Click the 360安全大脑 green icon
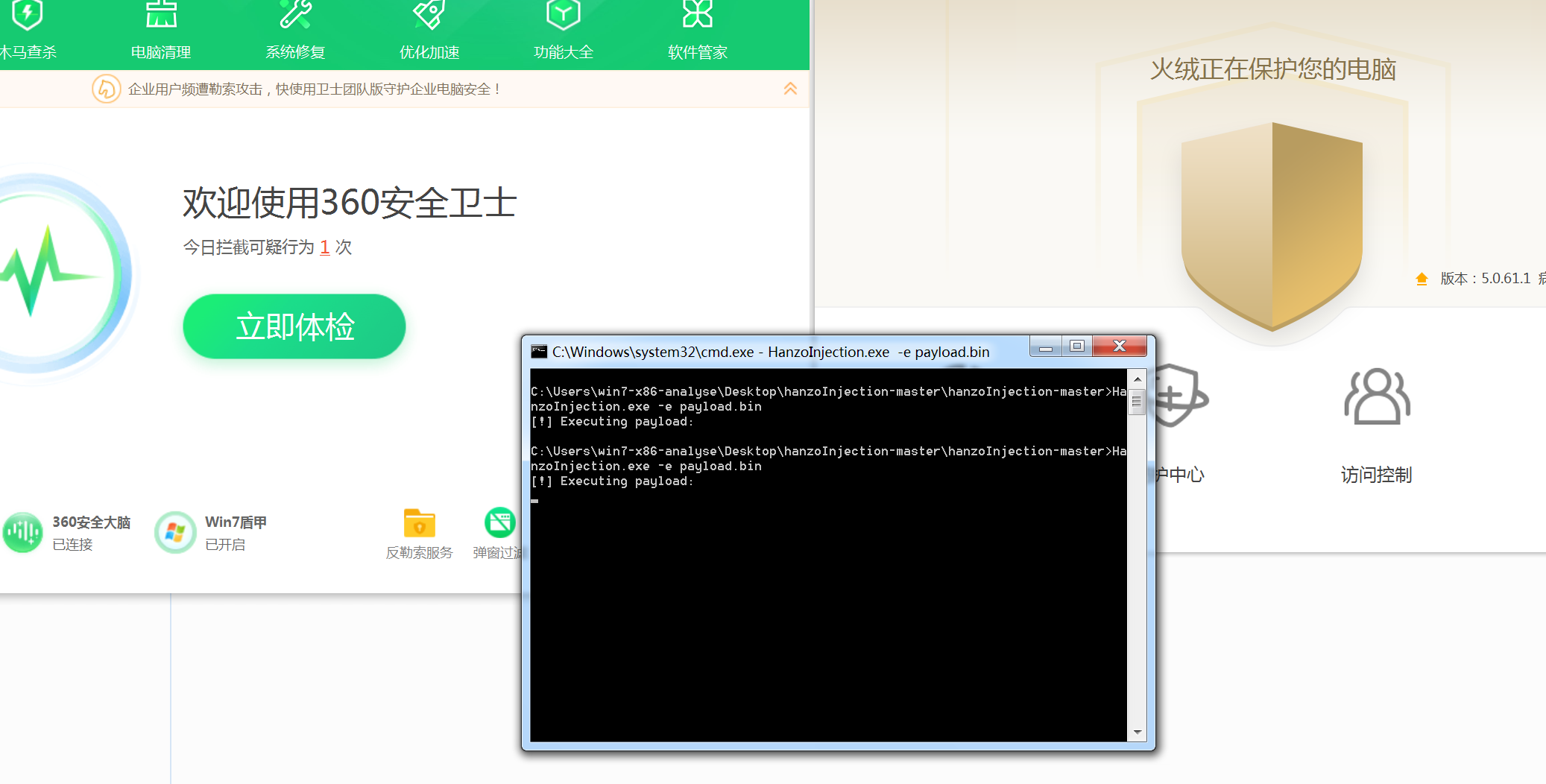Viewport: 1546px width, 784px height. tap(23, 532)
